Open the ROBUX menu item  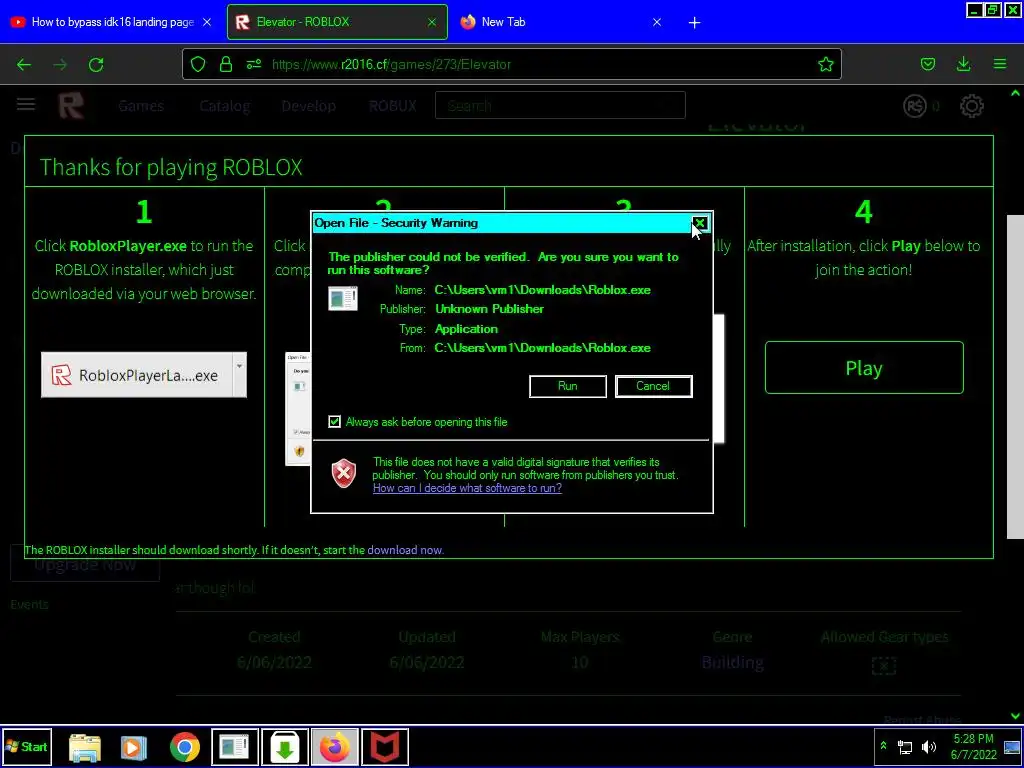pos(392,106)
